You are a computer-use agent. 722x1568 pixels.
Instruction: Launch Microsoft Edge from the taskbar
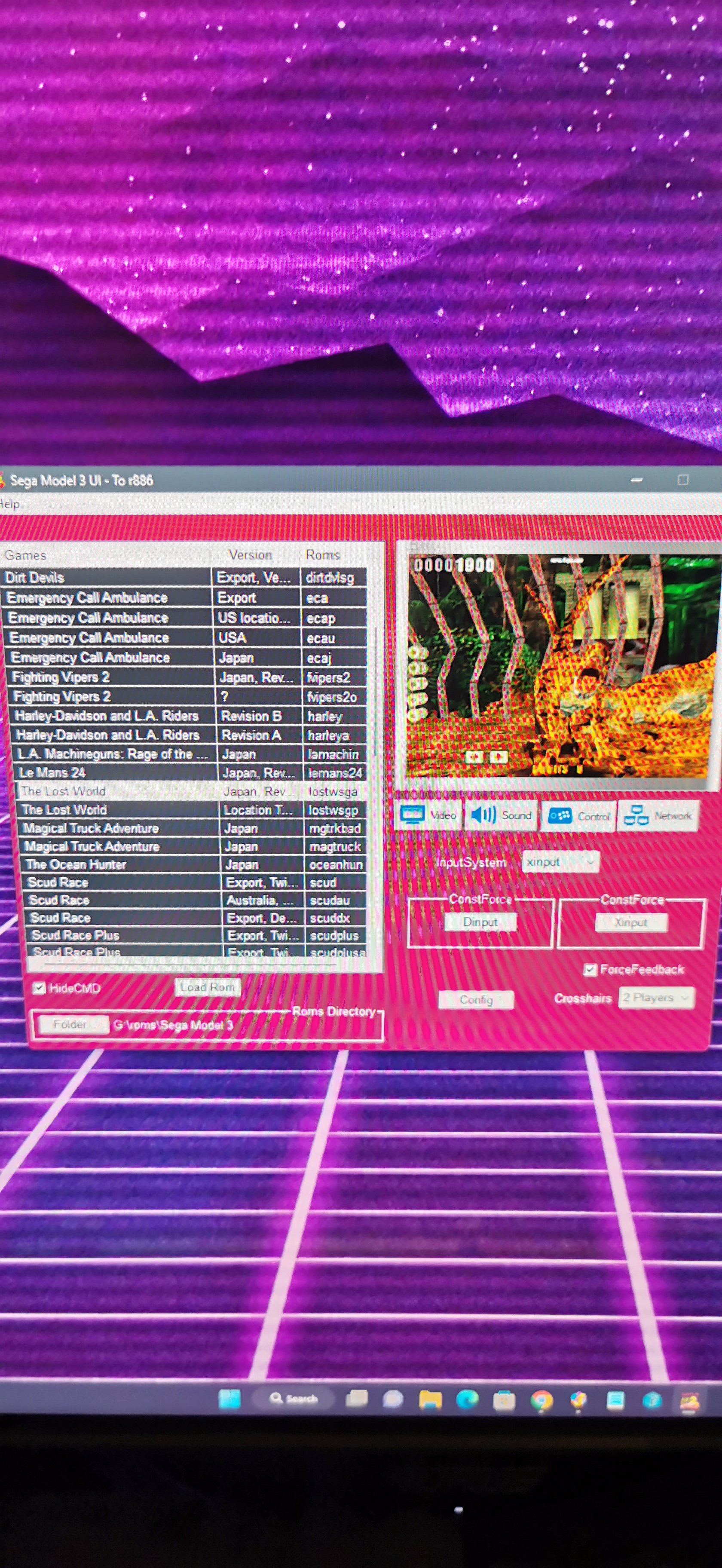coord(467,1400)
